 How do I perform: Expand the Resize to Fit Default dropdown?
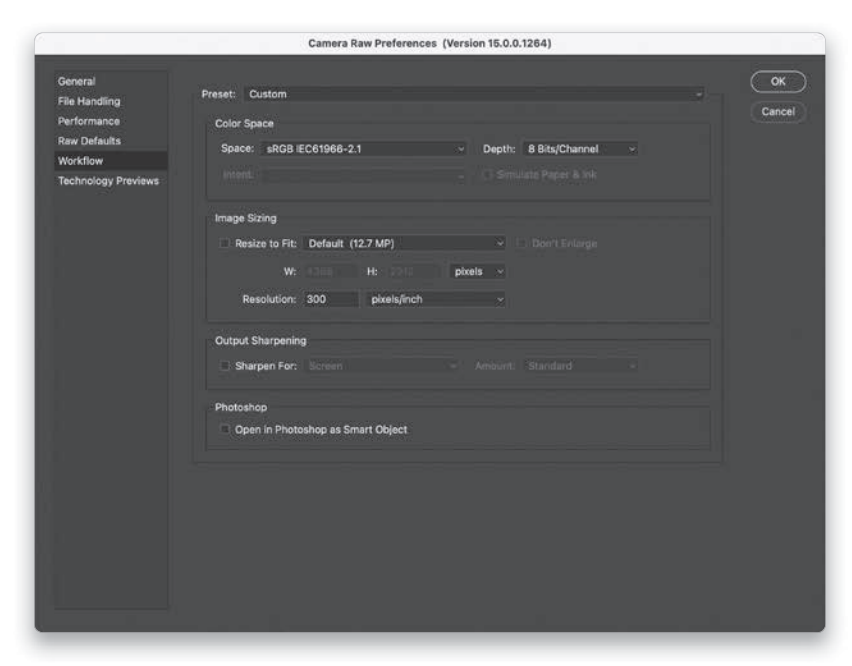(x=403, y=243)
